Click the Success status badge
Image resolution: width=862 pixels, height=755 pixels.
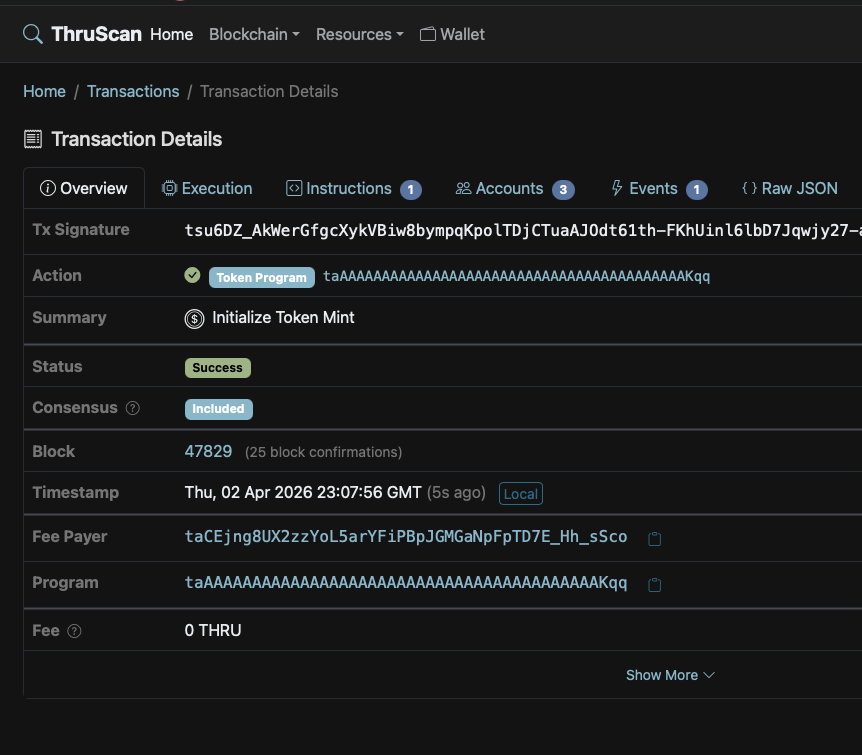[218, 368]
